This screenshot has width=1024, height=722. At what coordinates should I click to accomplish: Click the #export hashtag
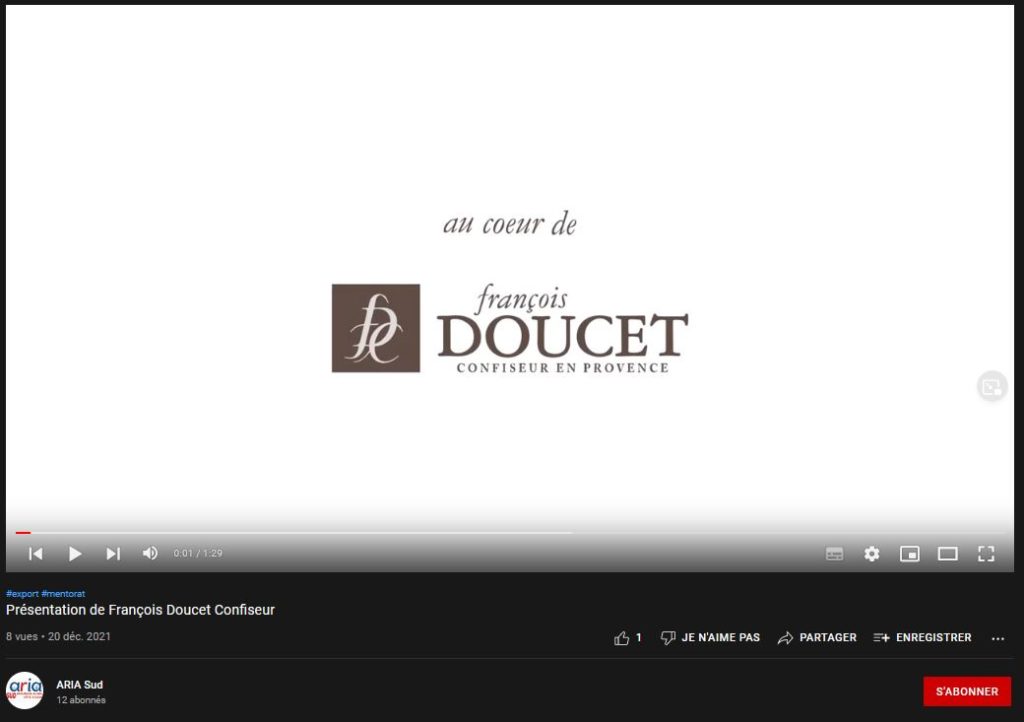click(22, 593)
